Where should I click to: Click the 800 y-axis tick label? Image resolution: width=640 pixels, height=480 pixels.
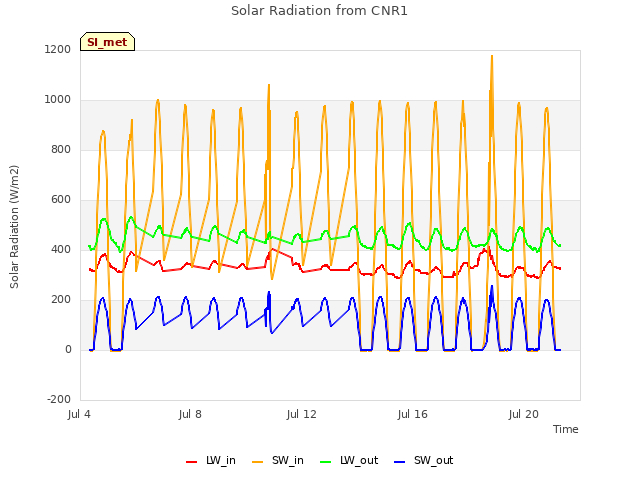pos(61,149)
